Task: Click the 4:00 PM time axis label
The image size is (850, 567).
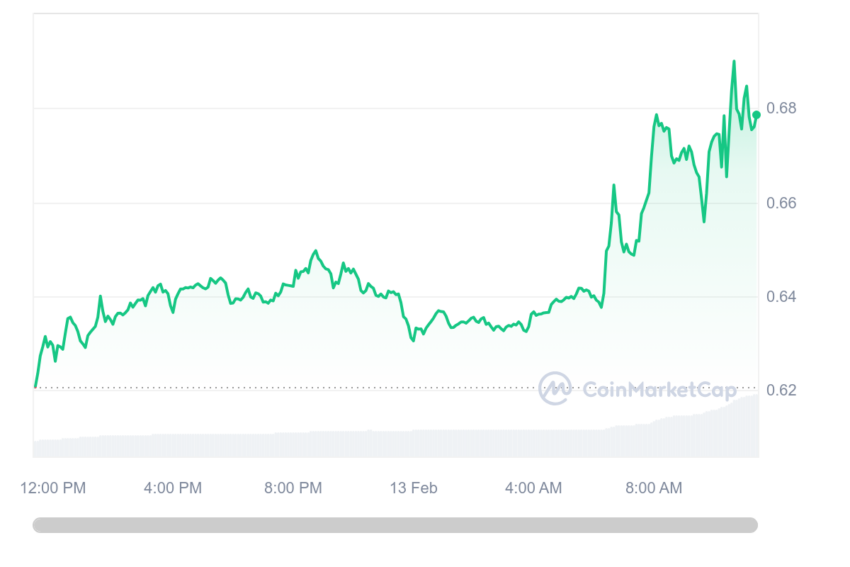Action: point(172,488)
